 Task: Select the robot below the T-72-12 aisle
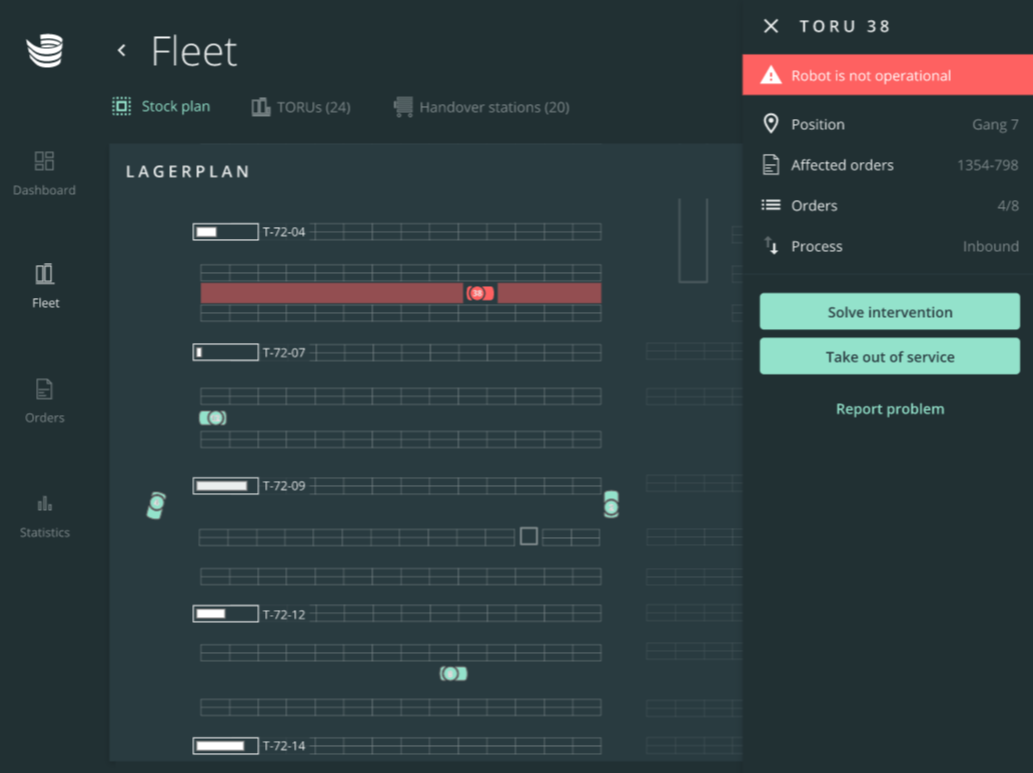click(x=453, y=674)
